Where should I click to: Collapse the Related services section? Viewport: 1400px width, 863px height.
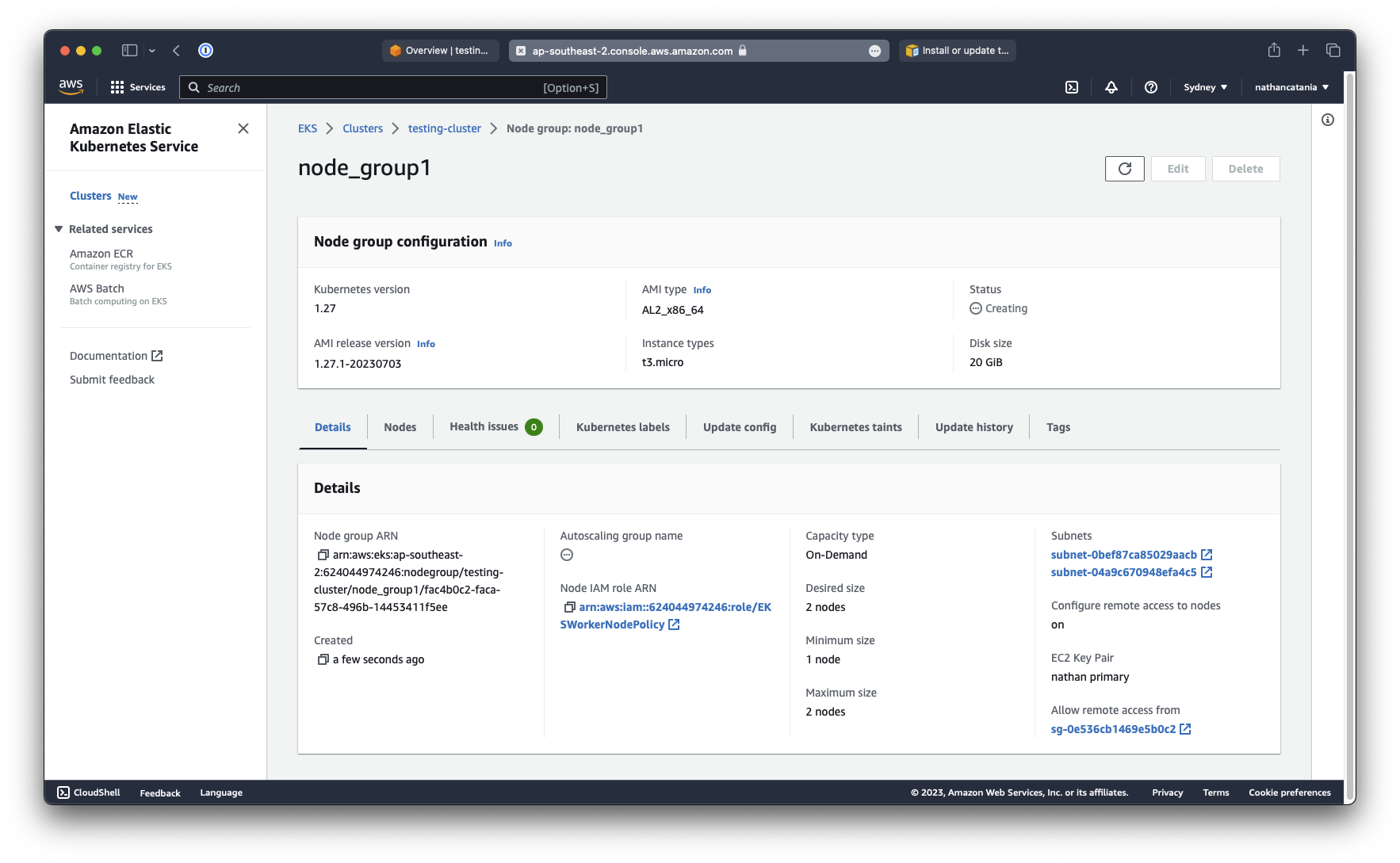tap(59, 229)
